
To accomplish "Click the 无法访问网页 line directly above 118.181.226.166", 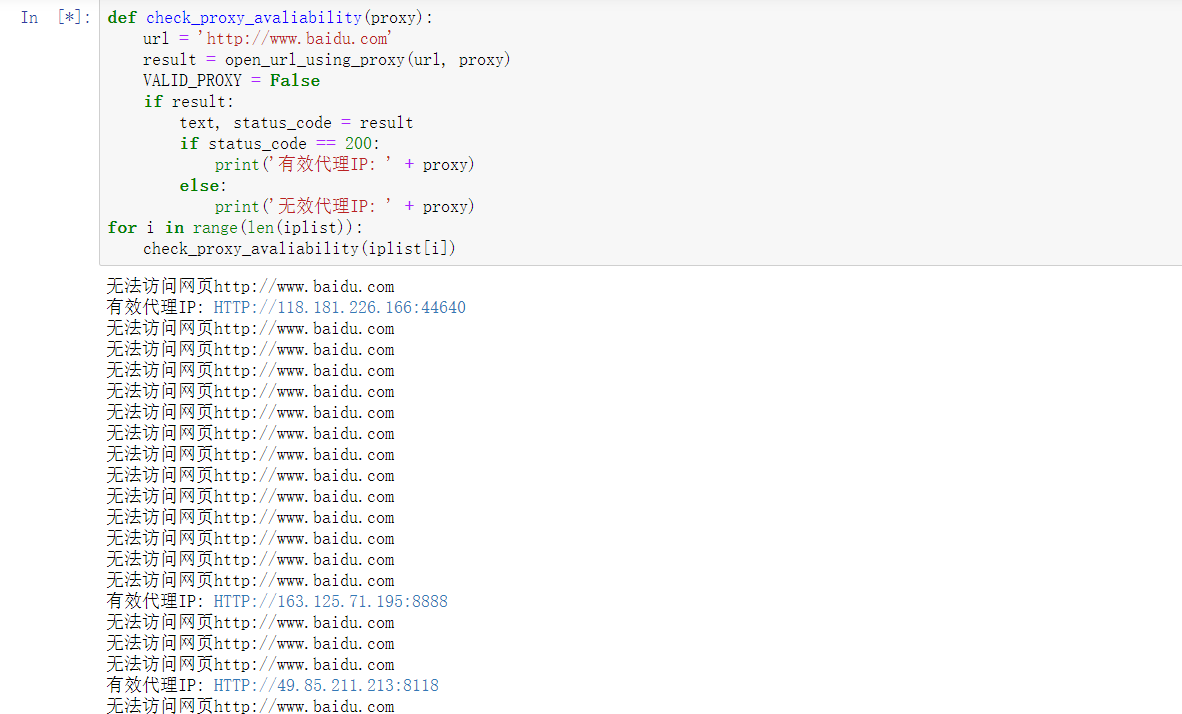I will (x=250, y=287).
